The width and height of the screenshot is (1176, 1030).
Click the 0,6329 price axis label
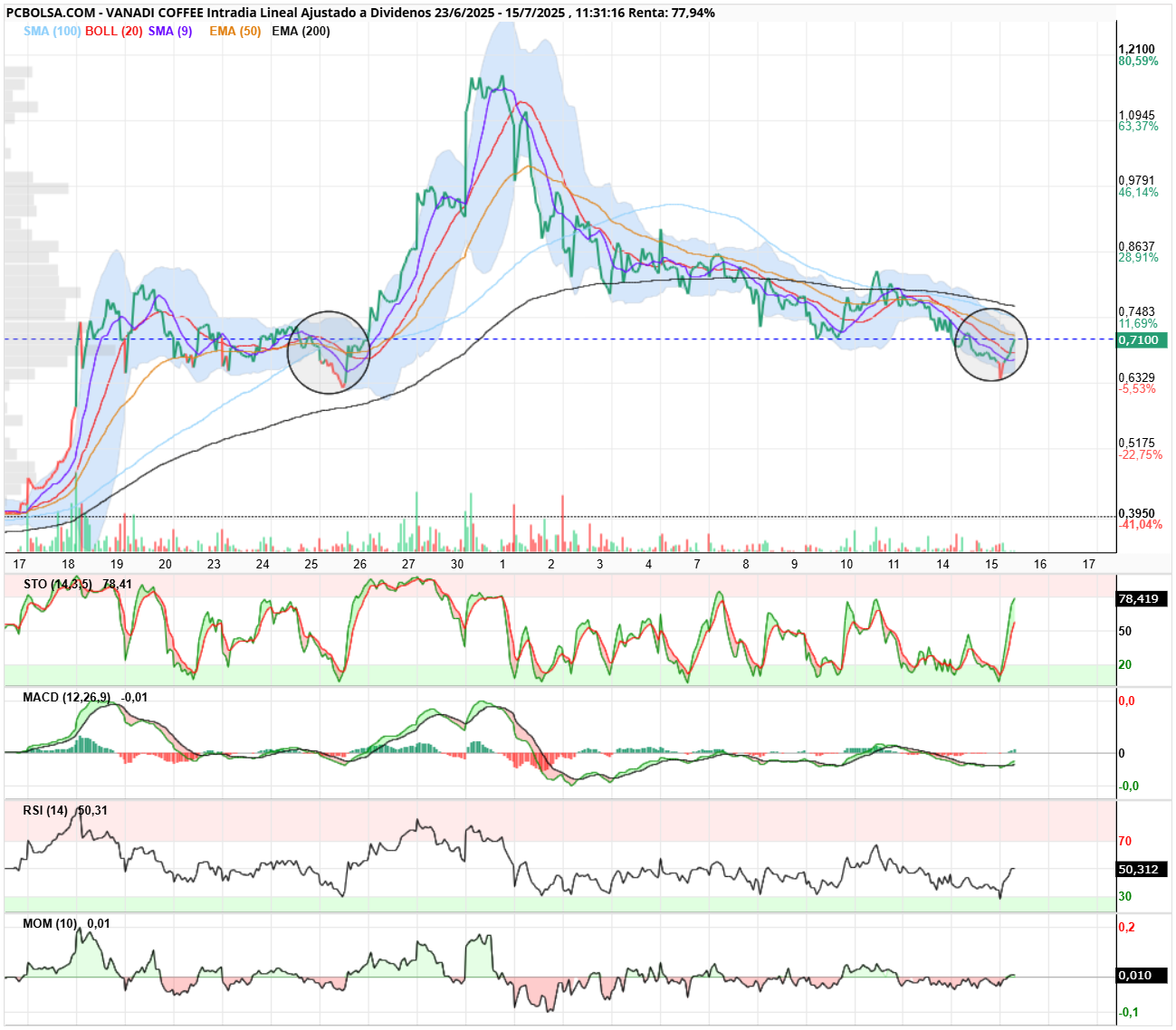[1136, 377]
